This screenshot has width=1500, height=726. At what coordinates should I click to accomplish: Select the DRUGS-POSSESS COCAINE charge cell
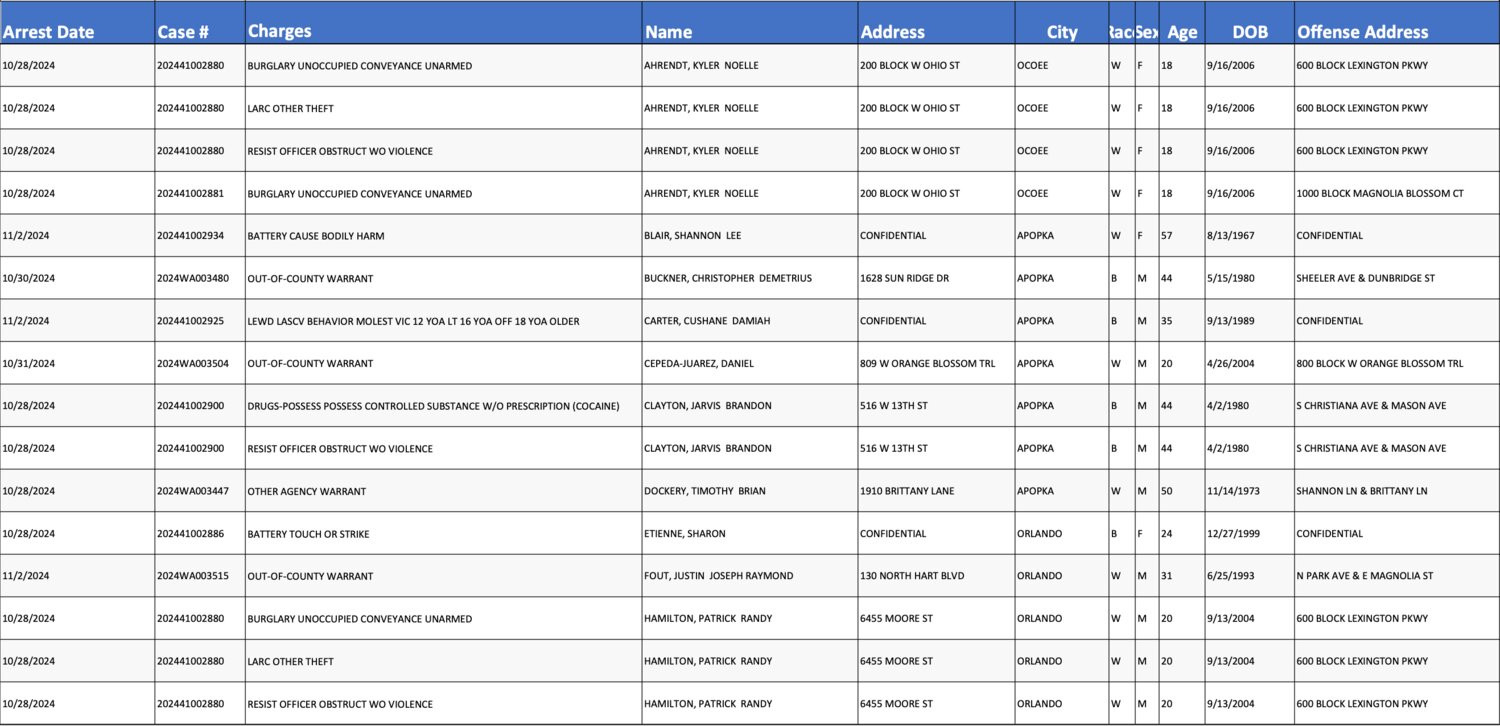click(444, 406)
